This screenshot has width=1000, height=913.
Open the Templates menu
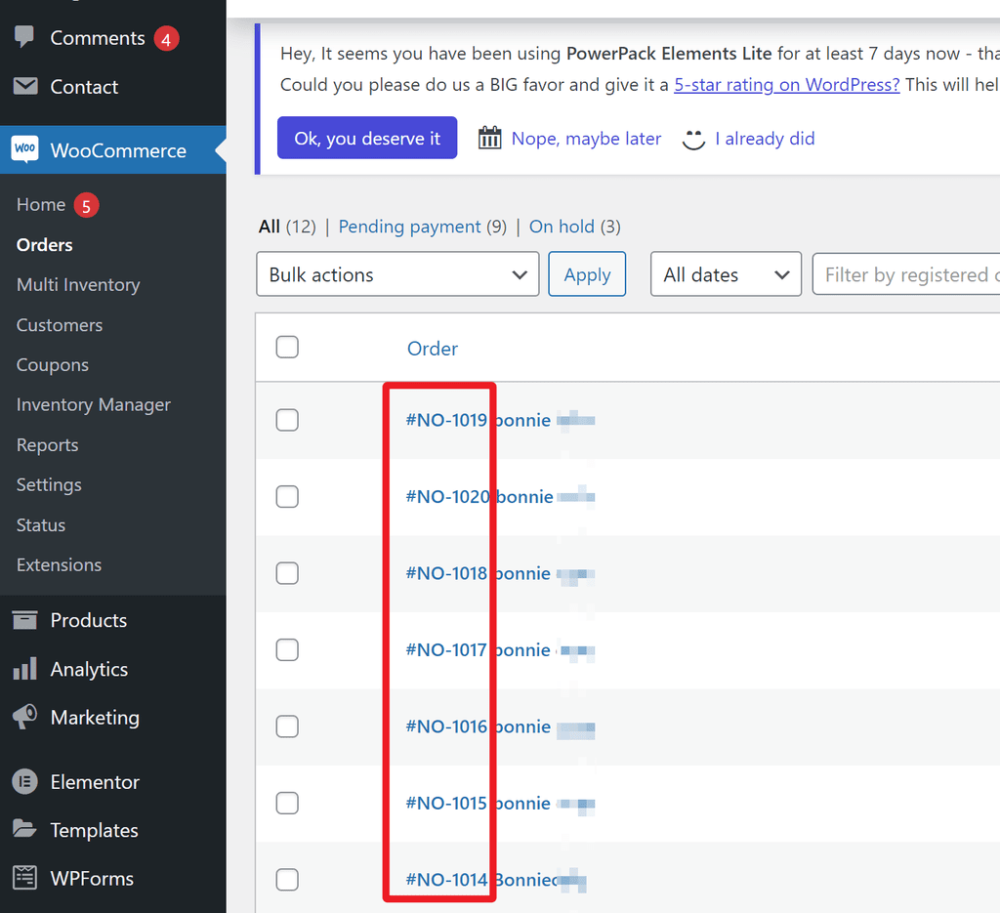tap(94, 831)
